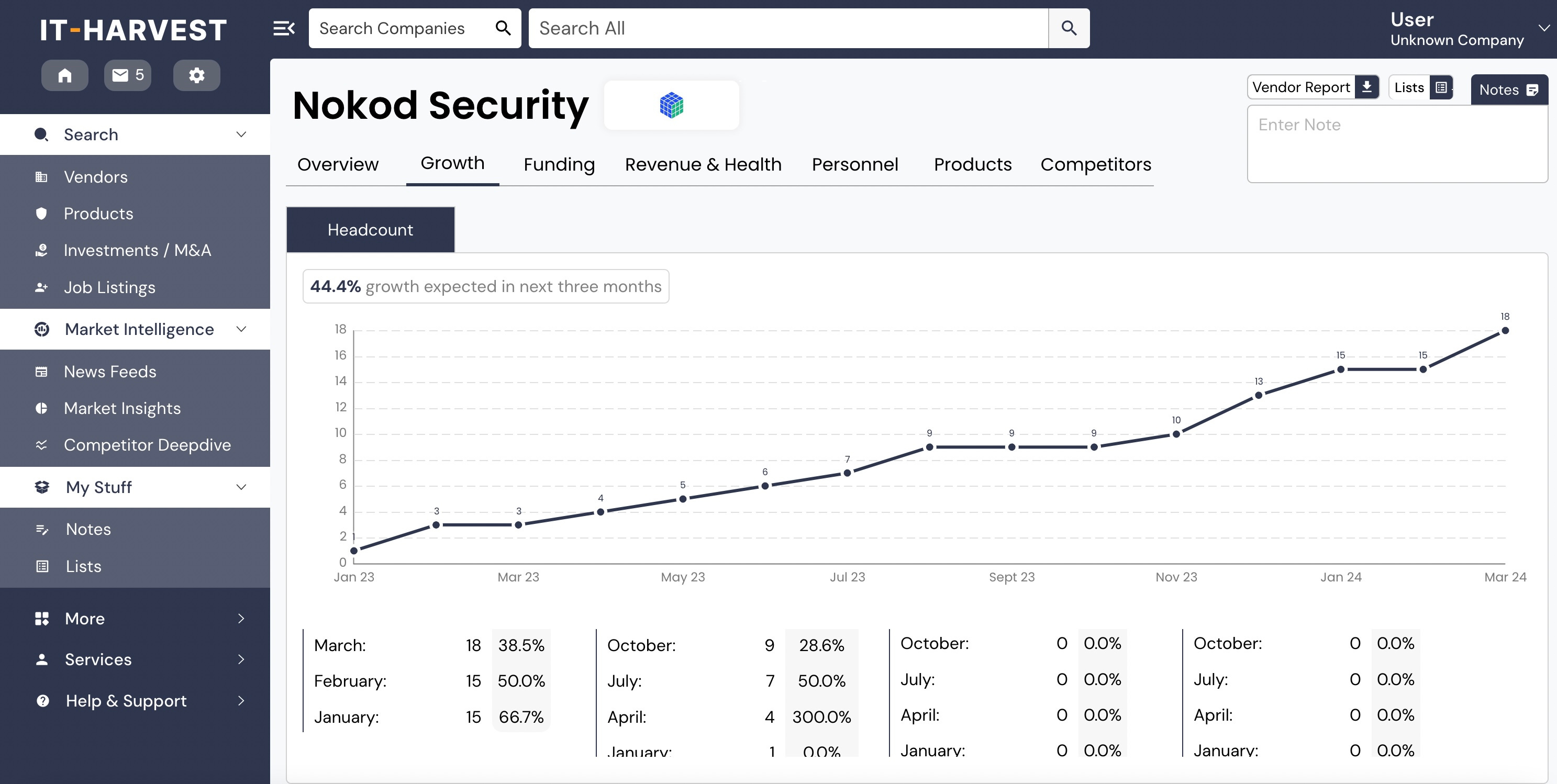The height and width of the screenshot is (784, 1557).
Task: Collapse the My Stuff section chevron
Action: click(x=241, y=487)
